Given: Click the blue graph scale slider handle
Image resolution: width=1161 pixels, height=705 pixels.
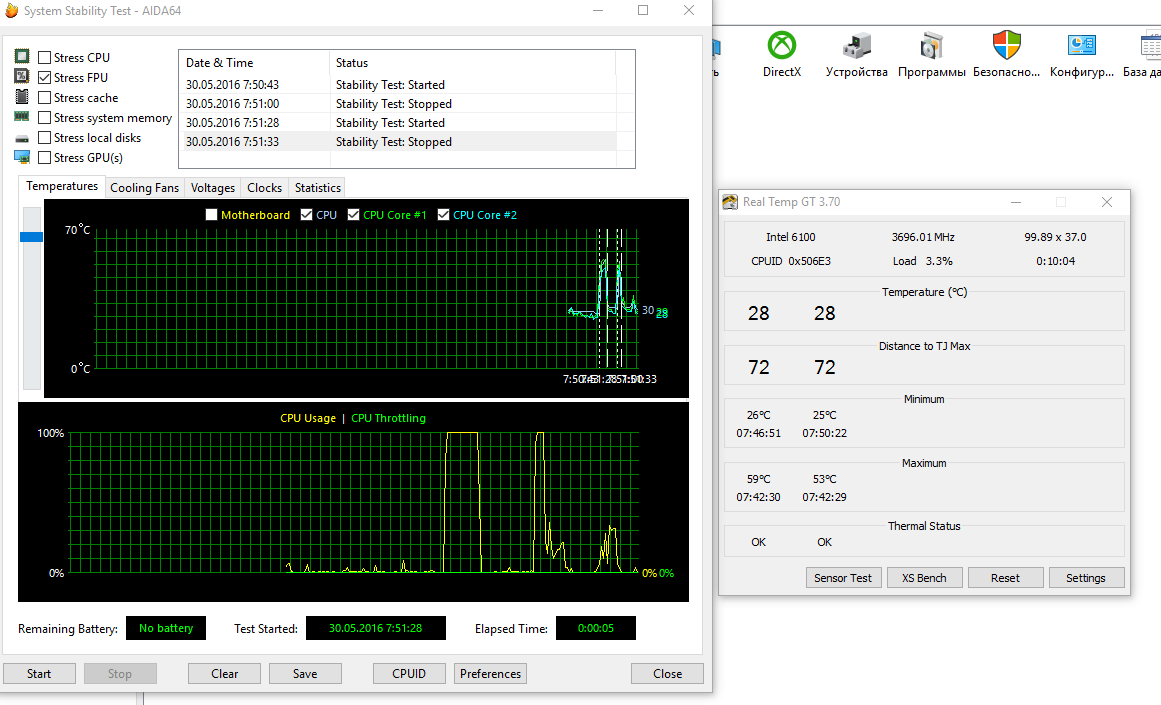Looking at the screenshot, I should coord(31,237).
